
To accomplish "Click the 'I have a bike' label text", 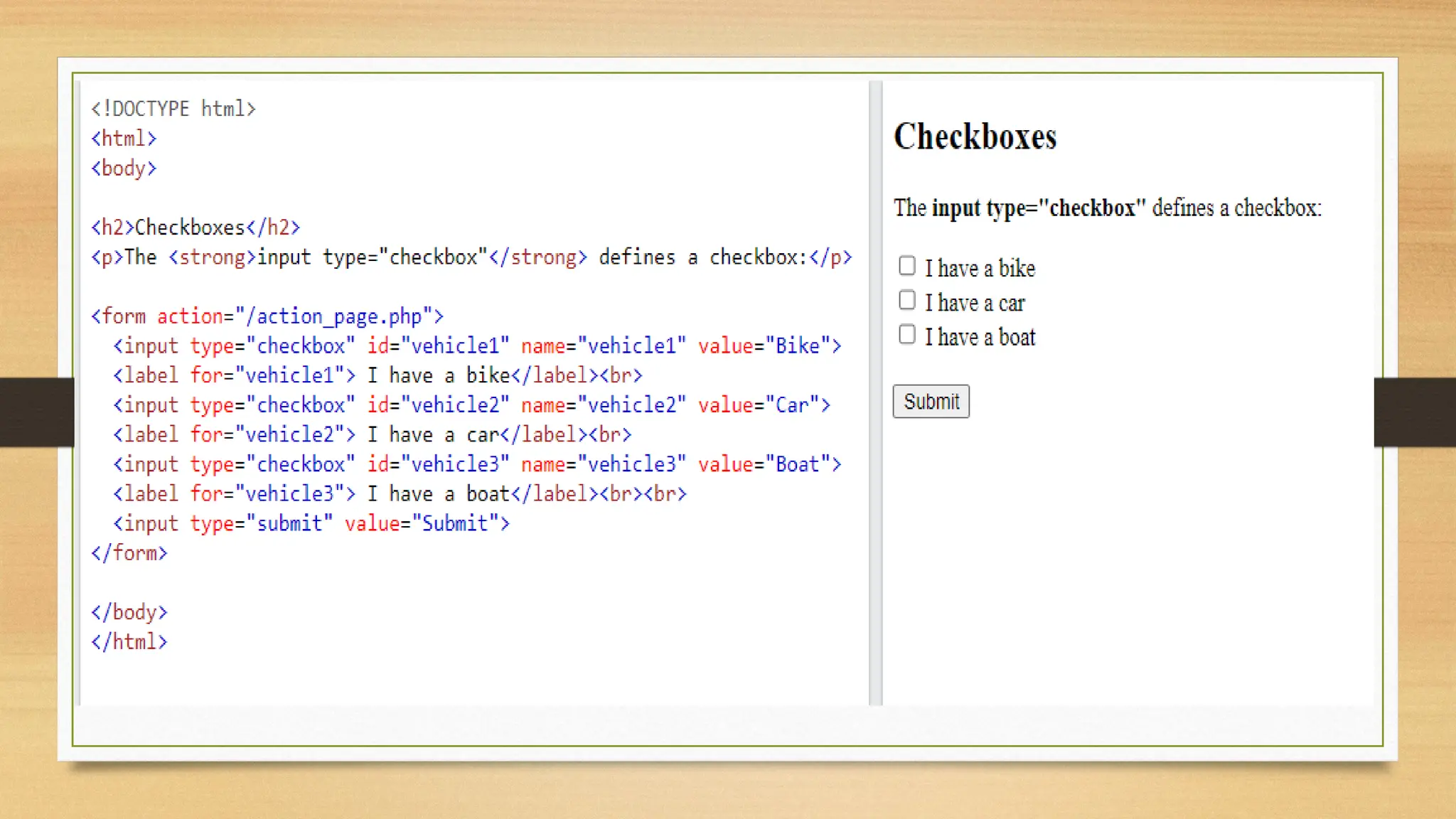I will coord(980,269).
